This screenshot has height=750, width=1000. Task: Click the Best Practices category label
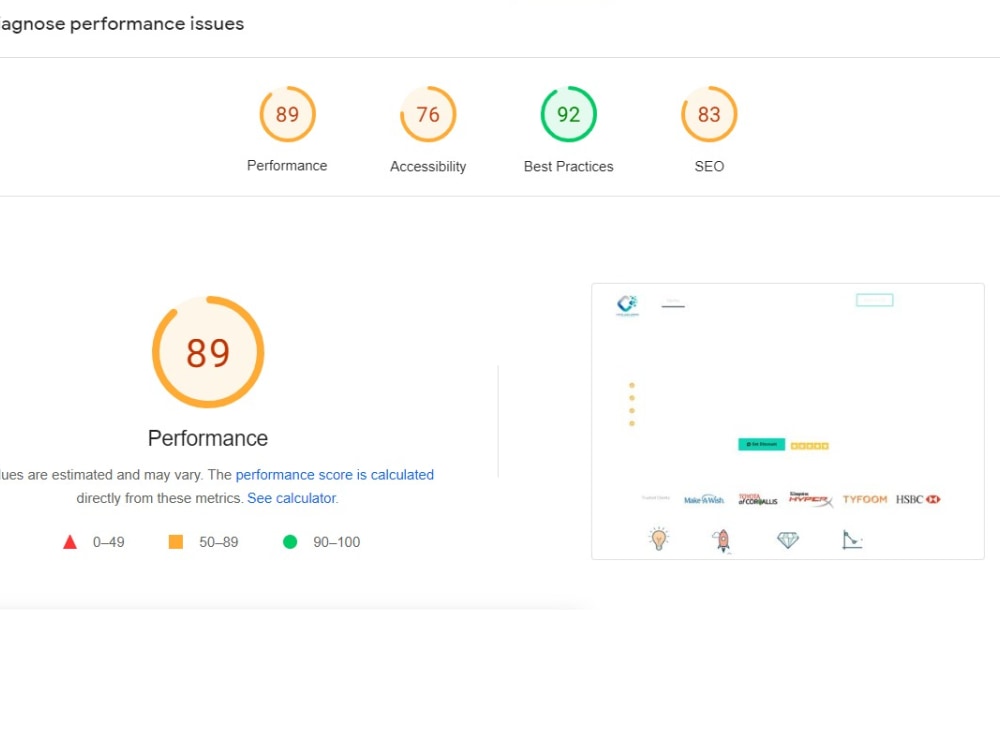(x=568, y=166)
